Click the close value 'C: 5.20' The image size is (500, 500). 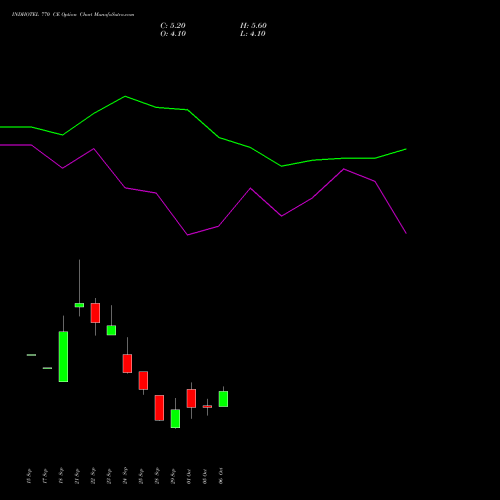point(173,26)
